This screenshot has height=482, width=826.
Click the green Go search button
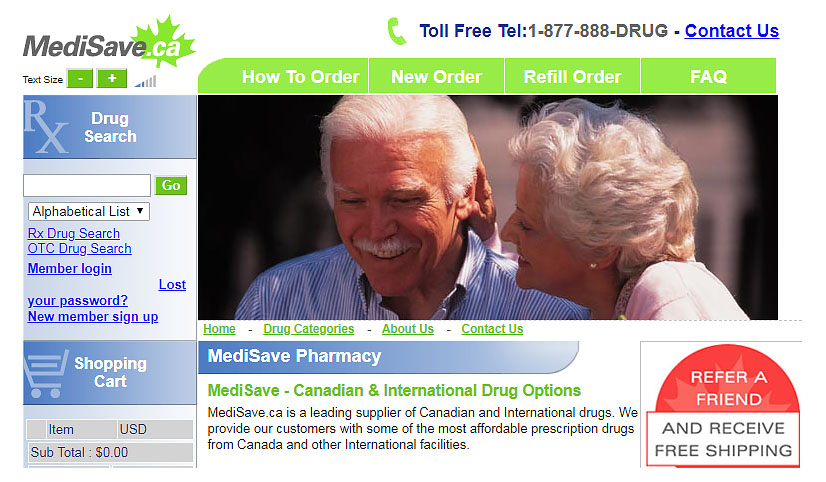[171, 185]
